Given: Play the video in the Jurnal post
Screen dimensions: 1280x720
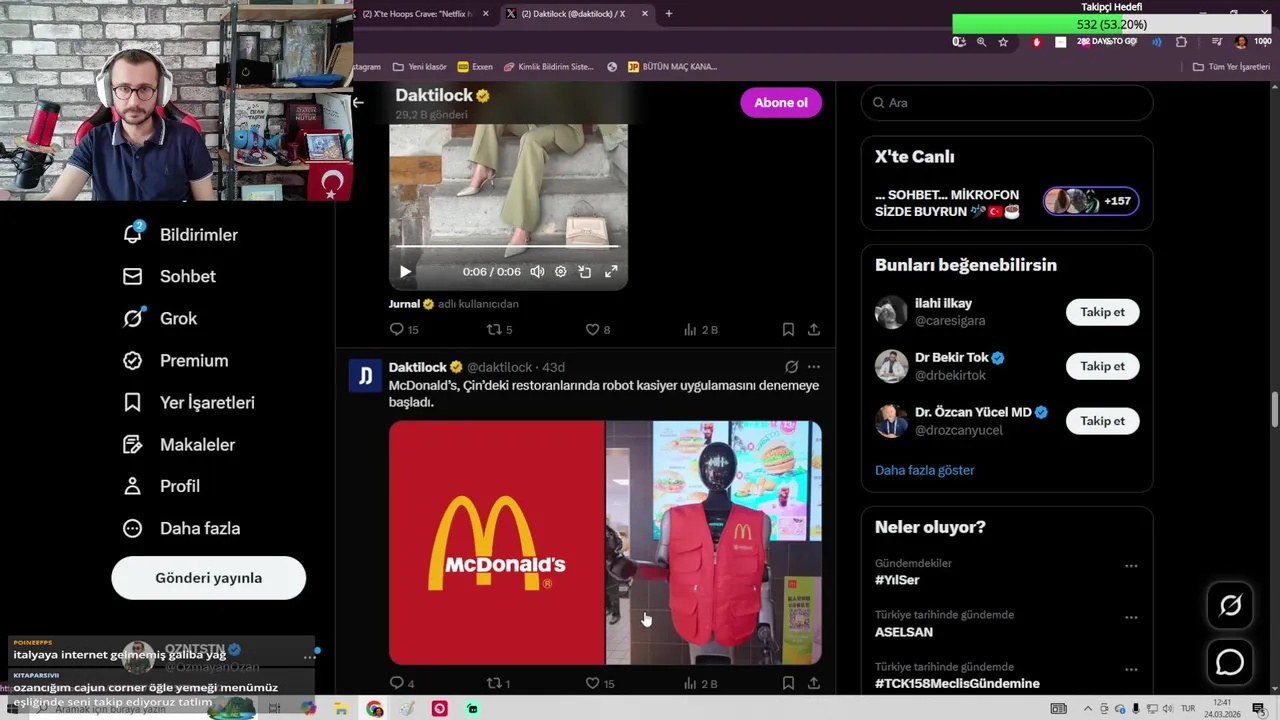Looking at the screenshot, I should pos(405,271).
